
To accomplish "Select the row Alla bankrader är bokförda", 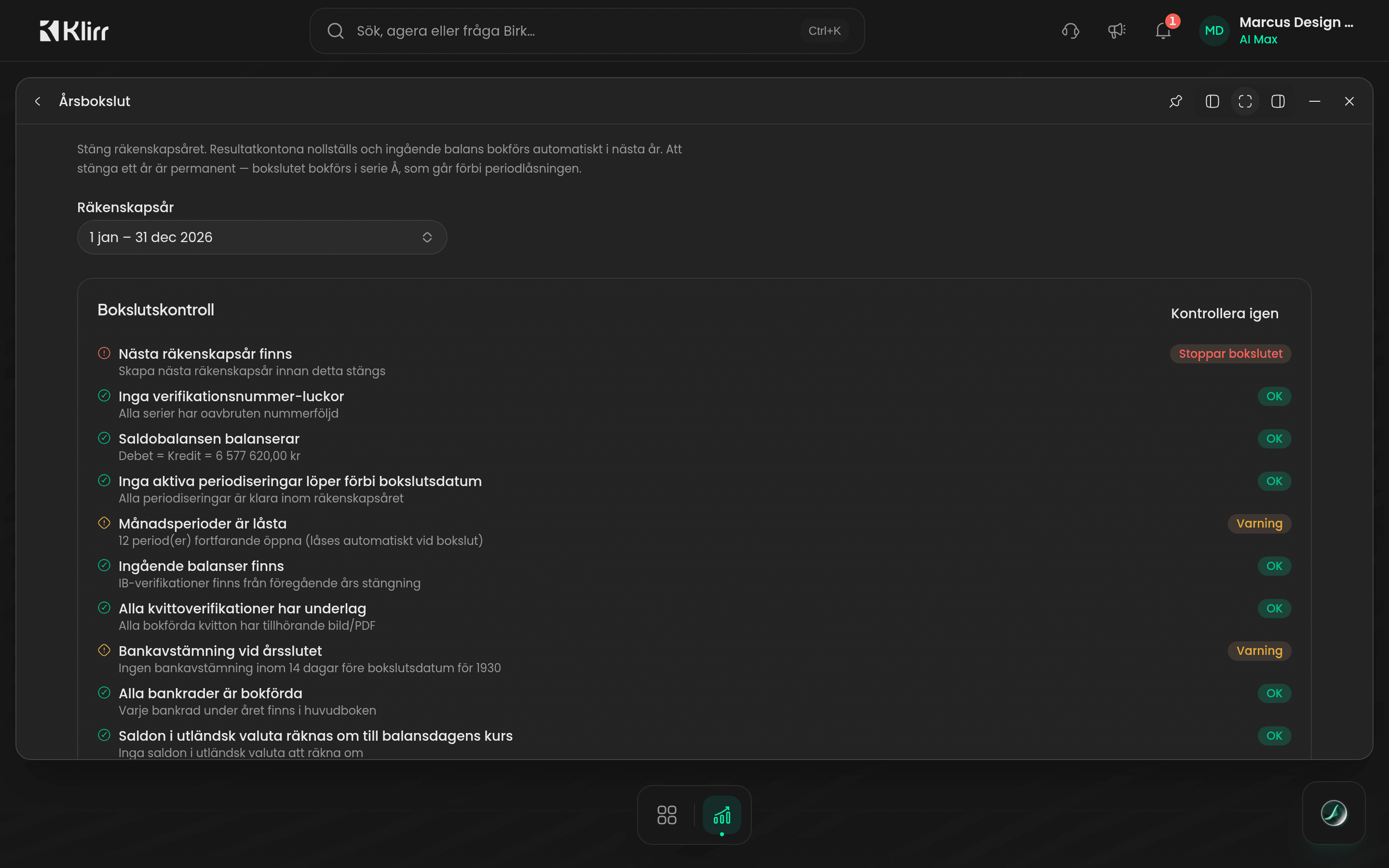I will pos(694,702).
